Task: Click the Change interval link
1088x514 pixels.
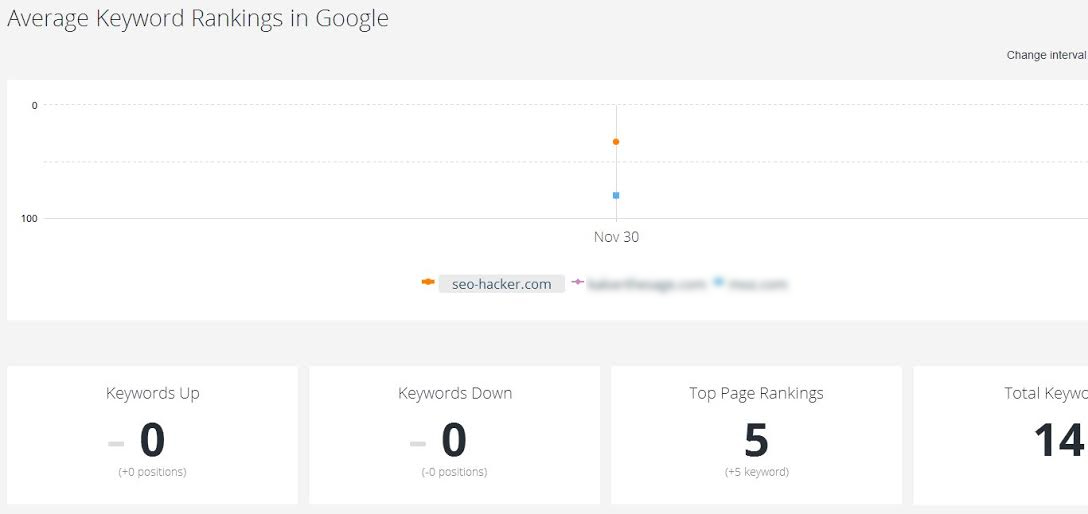Action: click(1046, 55)
